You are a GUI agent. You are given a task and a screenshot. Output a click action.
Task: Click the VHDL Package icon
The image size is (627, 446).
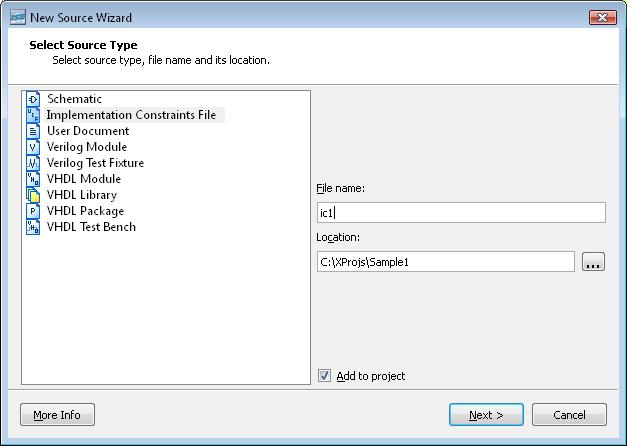click(33, 211)
